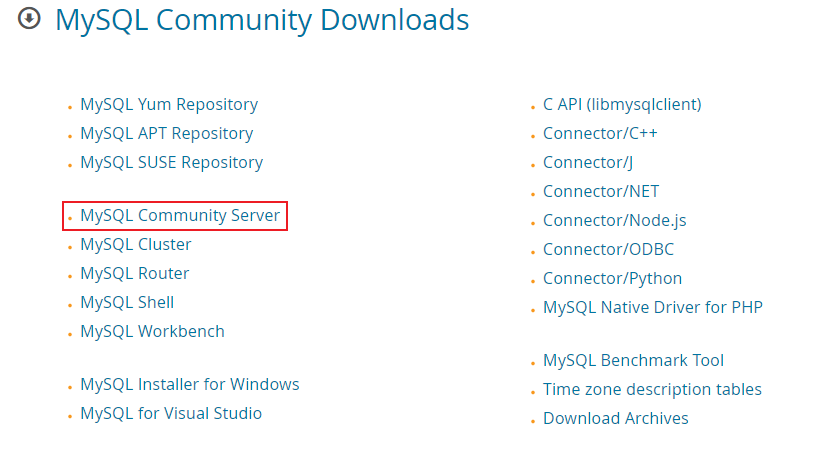The width and height of the screenshot is (818, 464).
Task: Browse the Download Archives link
Action: (x=615, y=418)
